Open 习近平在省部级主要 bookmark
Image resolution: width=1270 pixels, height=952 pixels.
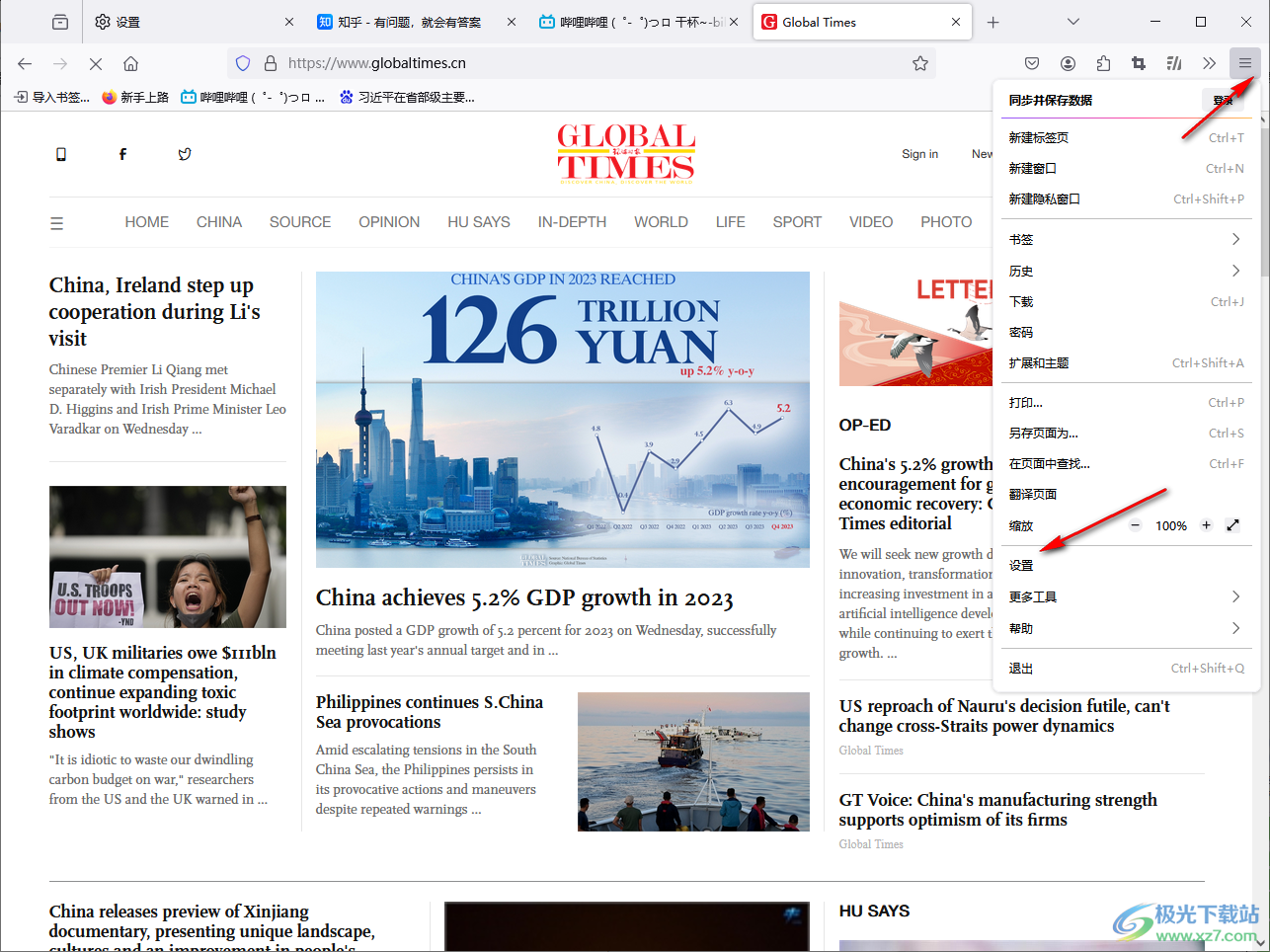point(407,97)
